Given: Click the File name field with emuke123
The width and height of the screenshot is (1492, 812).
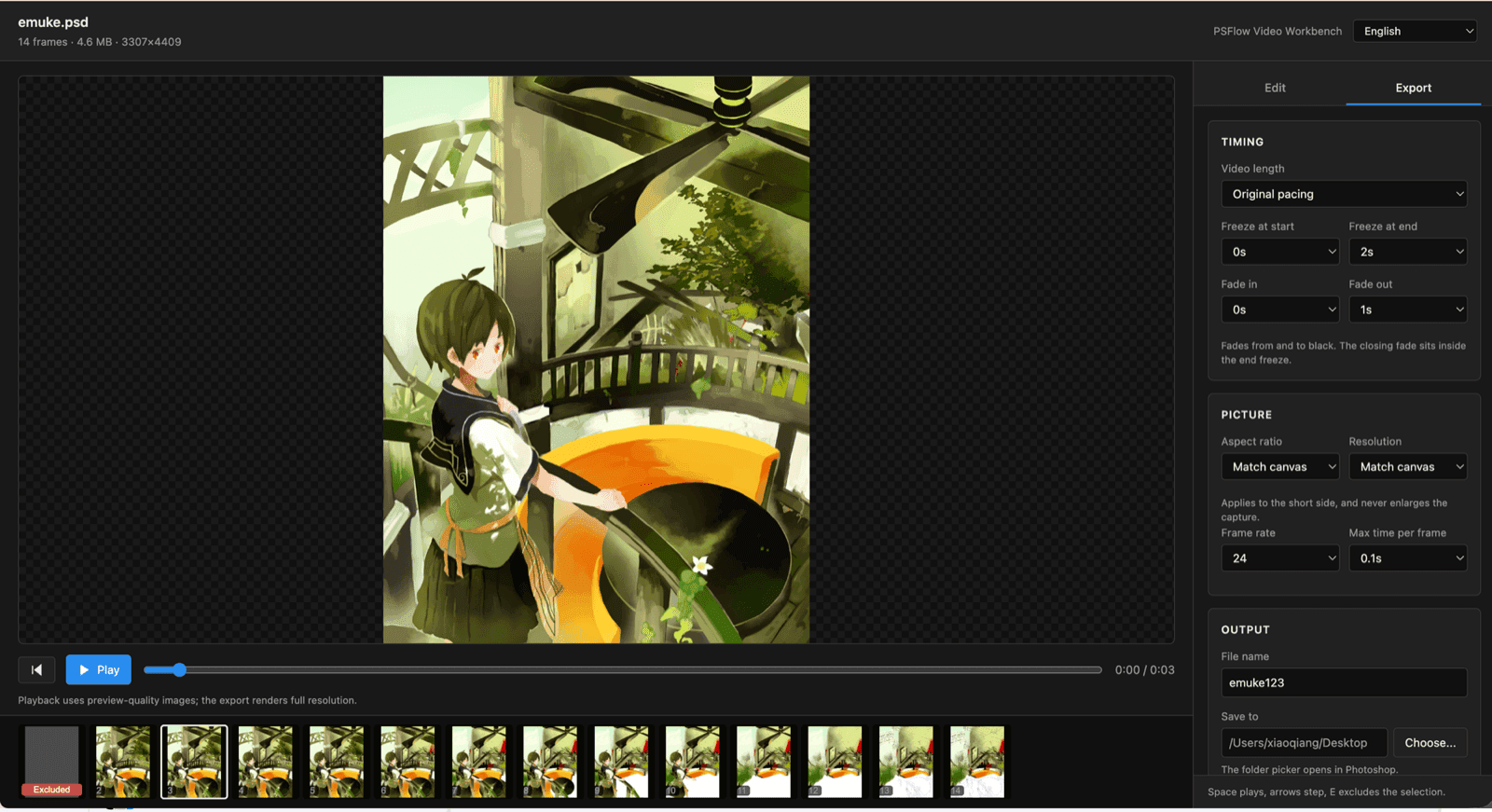Looking at the screenshot, I should click(x=1344, y=682).
